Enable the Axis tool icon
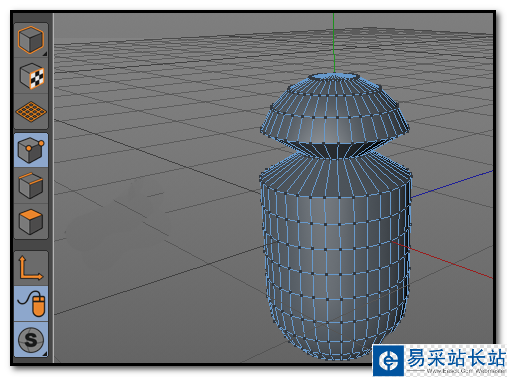Viewport: 507px width, 377px height. click(x=31, y=268)
